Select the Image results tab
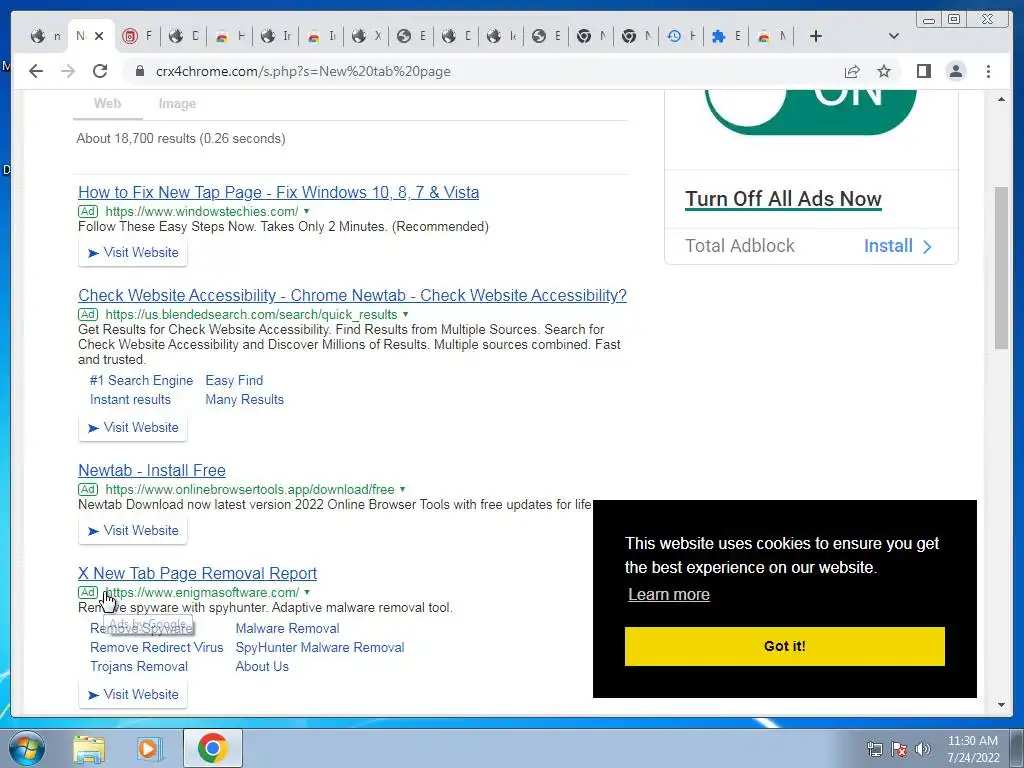 pyautogui.click(x=177, y=103)
